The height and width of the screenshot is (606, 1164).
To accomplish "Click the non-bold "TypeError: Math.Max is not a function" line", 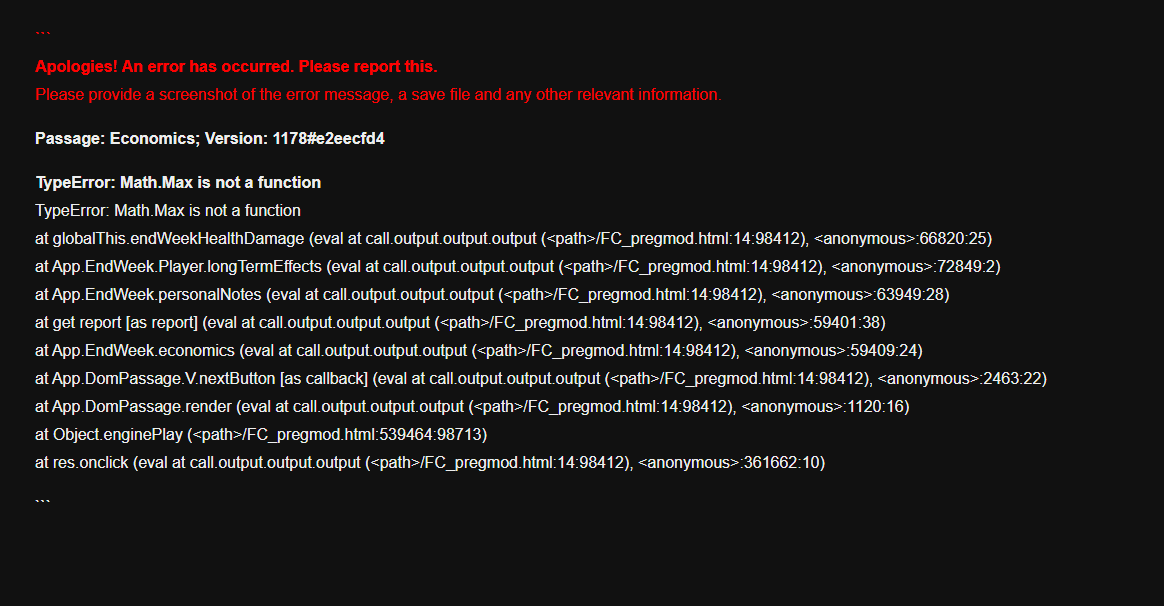I will [168, 211].
